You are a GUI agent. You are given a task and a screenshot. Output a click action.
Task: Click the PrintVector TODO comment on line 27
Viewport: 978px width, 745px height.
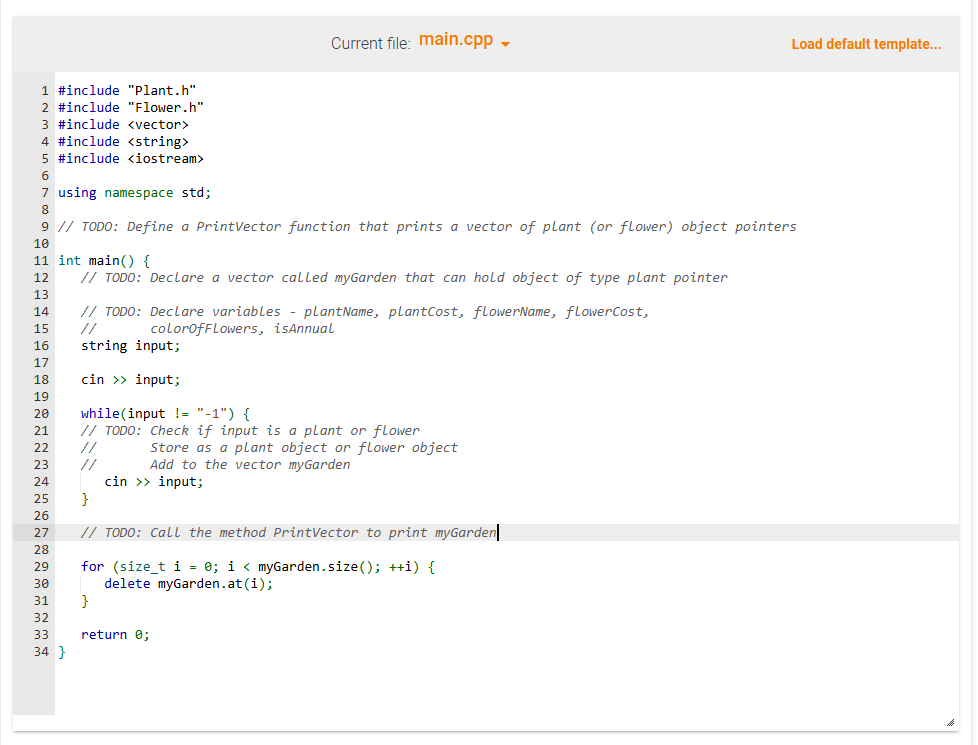(288, 532)
